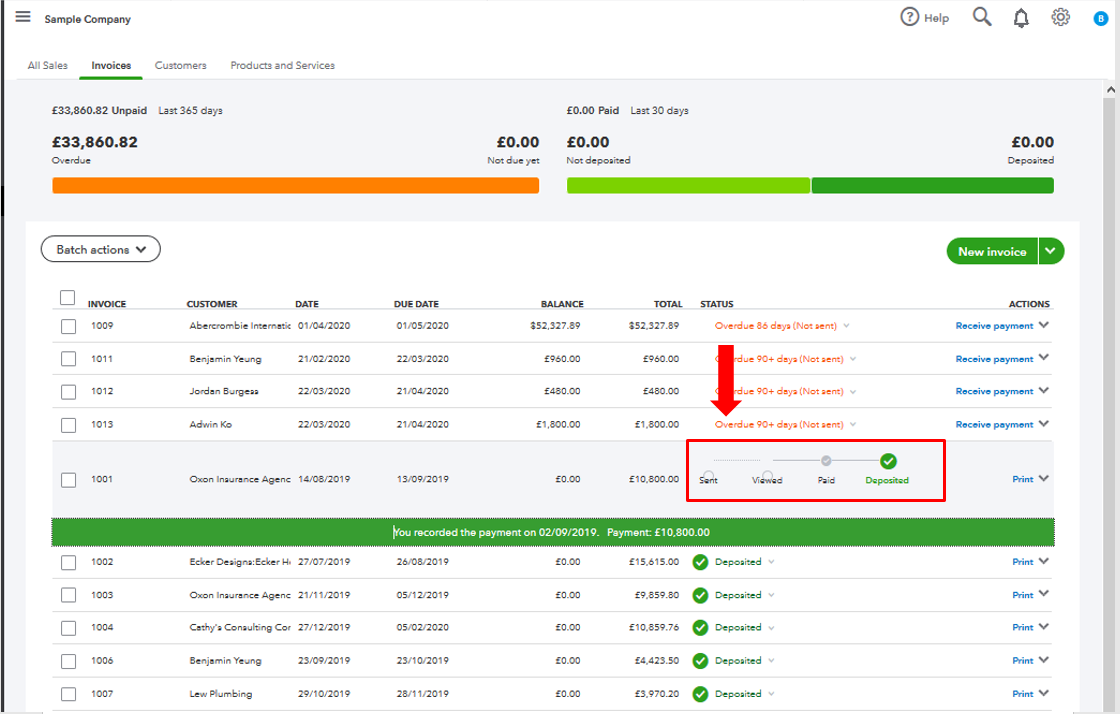Open the Batch actions dropdown
1120x714 pixels.
tap(100, 249)
